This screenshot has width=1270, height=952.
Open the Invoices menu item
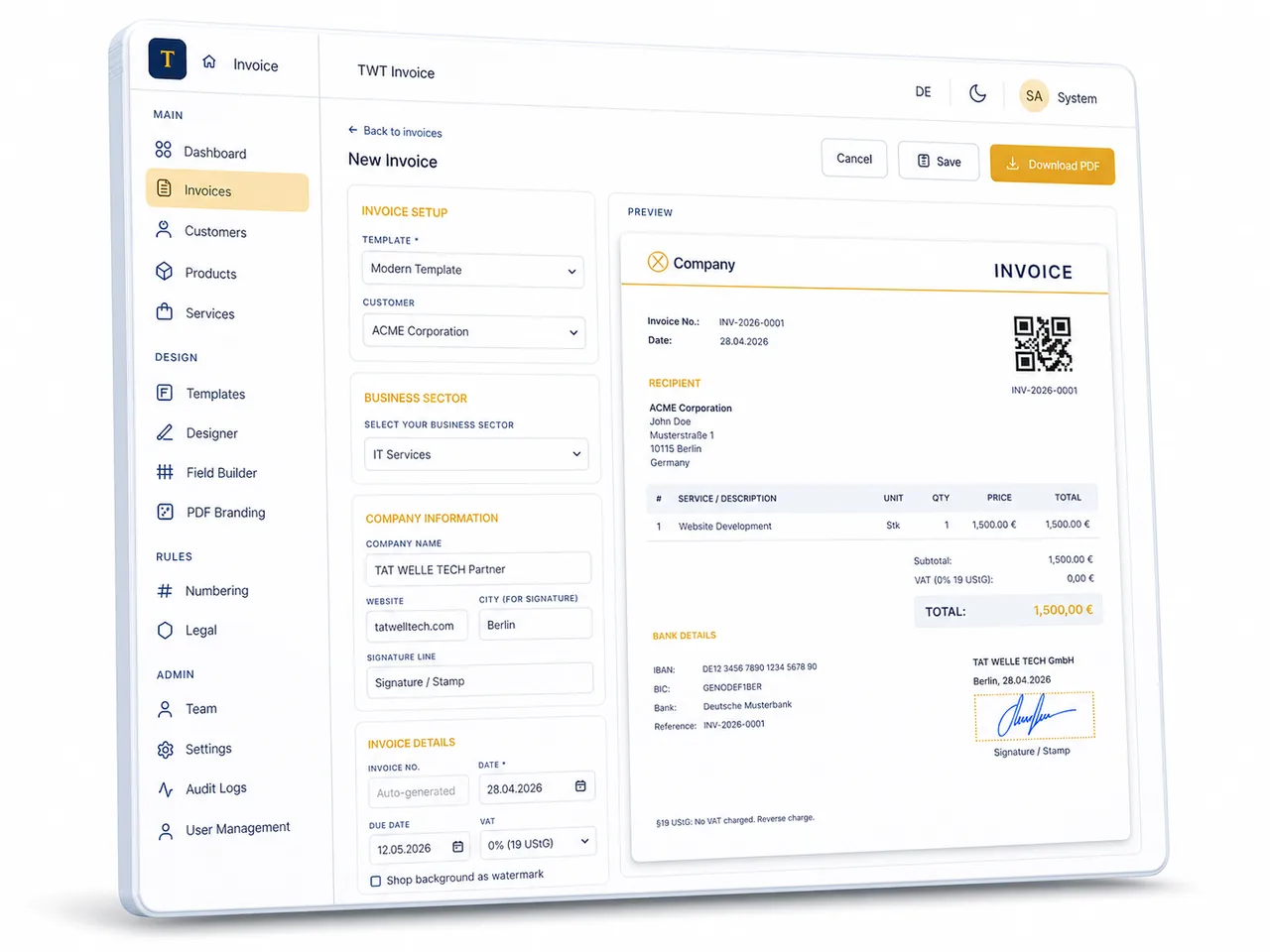[x=227, y=190]
